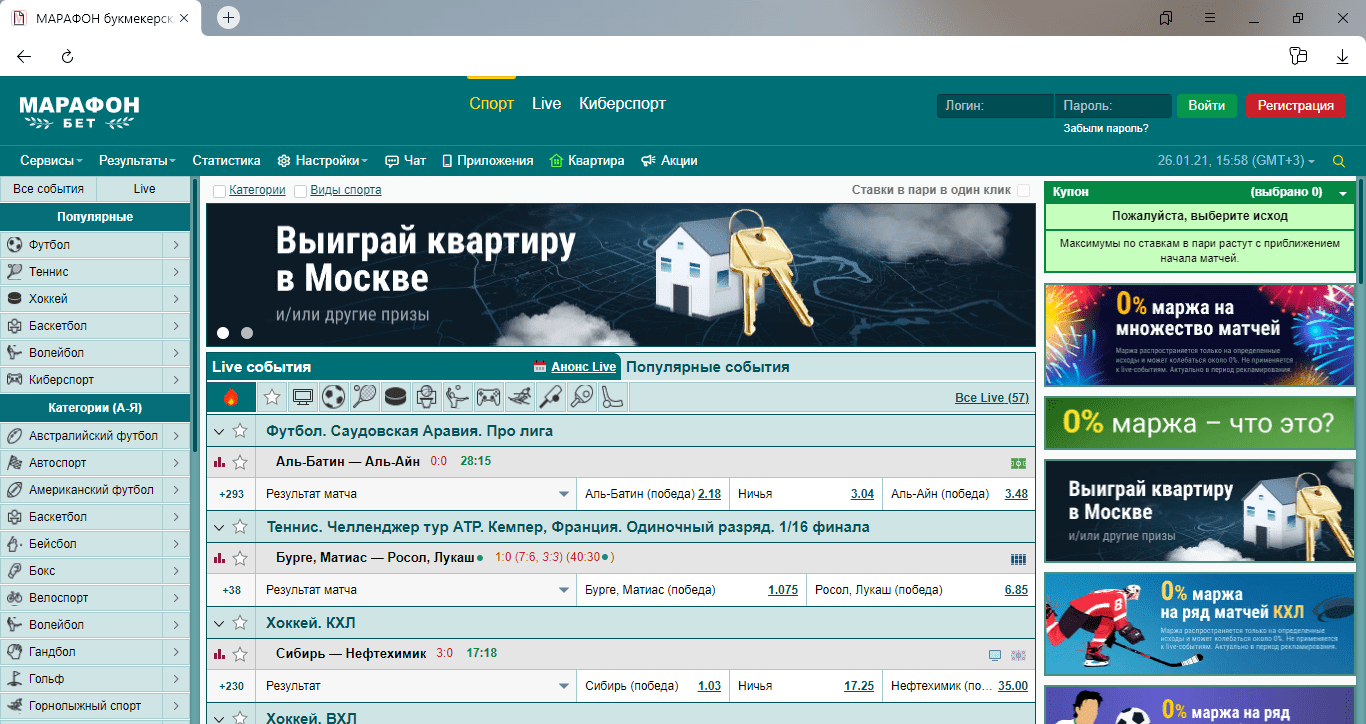The width and height of the screenshot is (1366, 724).
Task: Open Статистика in the menu bar
Action: point(226,161)
